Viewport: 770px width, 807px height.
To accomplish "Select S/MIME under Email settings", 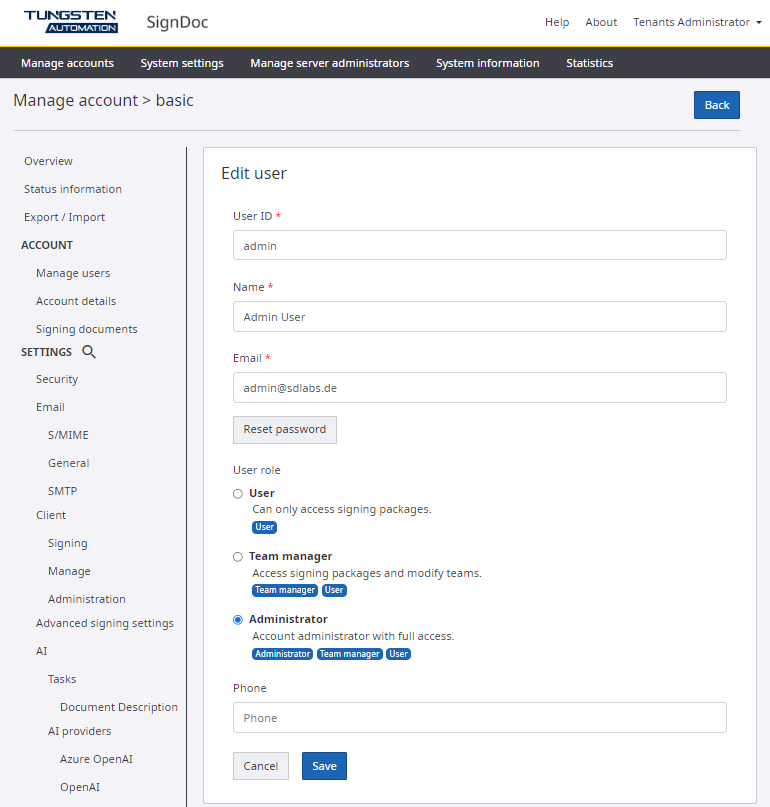I will point(68,435).
